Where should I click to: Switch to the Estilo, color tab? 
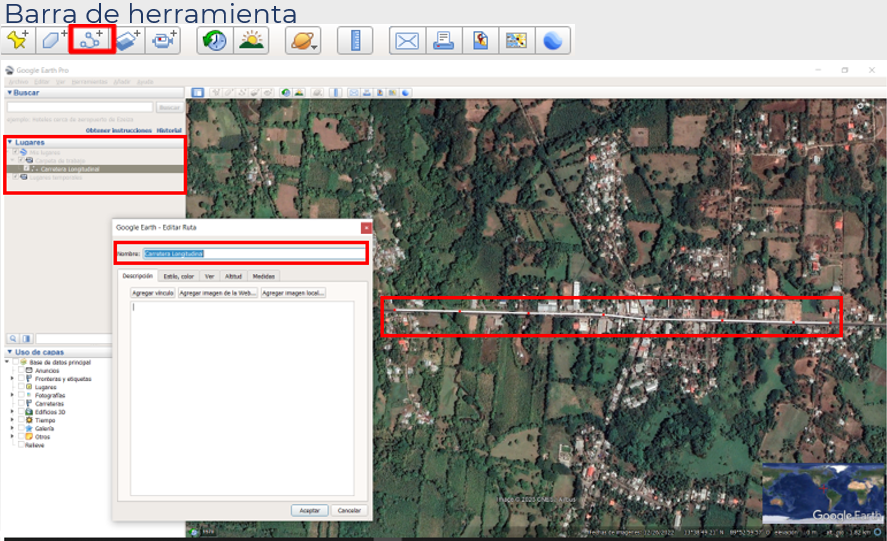pyautogui.click(x=179, y=276)
